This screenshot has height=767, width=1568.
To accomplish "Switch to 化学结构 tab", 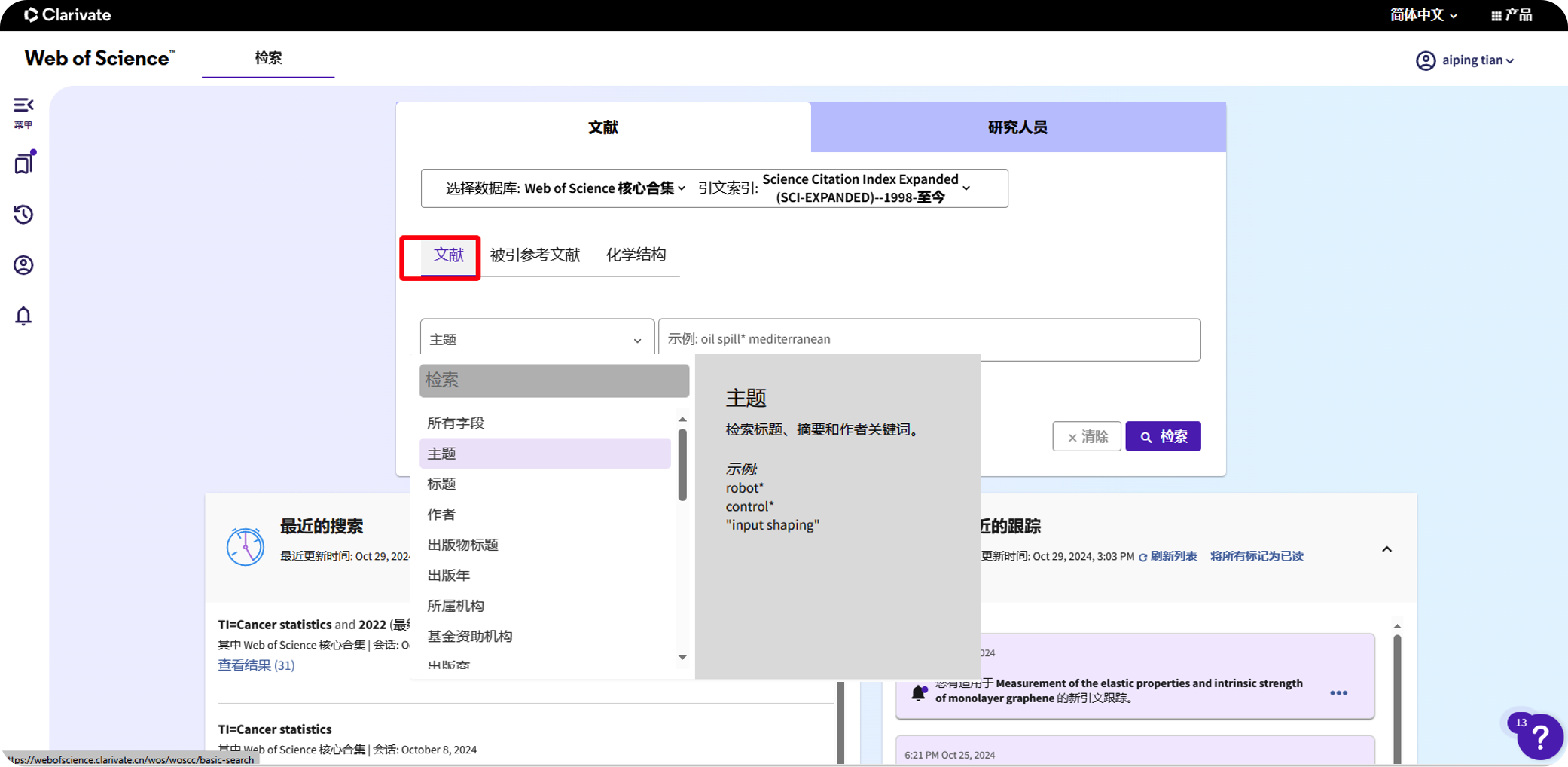I will point(636,255).
